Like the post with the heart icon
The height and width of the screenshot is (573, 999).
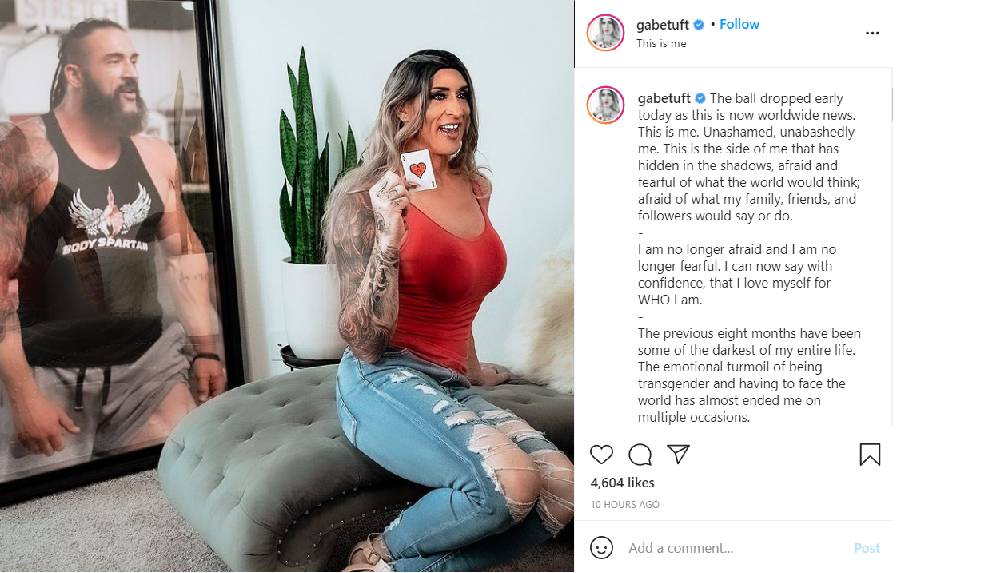point(601,454)
